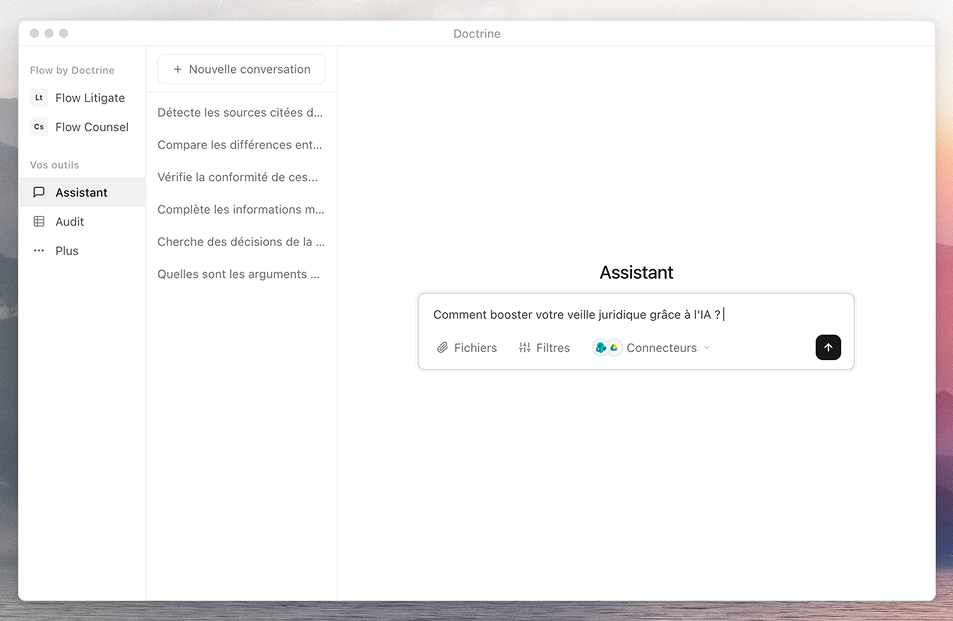Select the Assistant tool label
The width and height of the screenshot is (953, 621).
coord(81,193)
